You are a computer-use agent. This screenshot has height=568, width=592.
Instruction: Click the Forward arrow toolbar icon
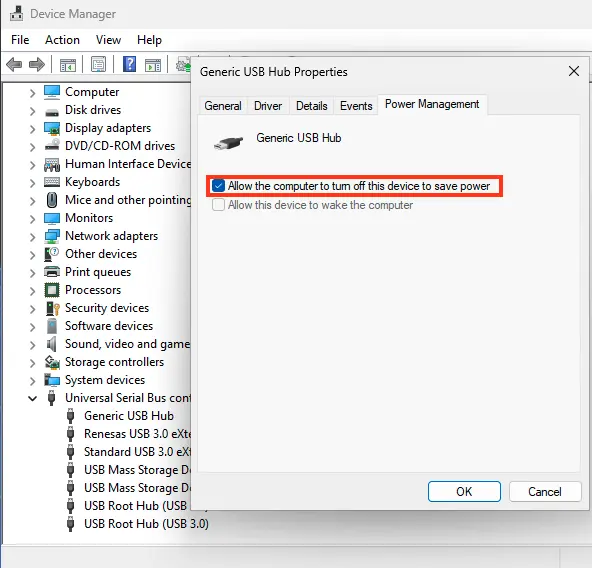37,65
